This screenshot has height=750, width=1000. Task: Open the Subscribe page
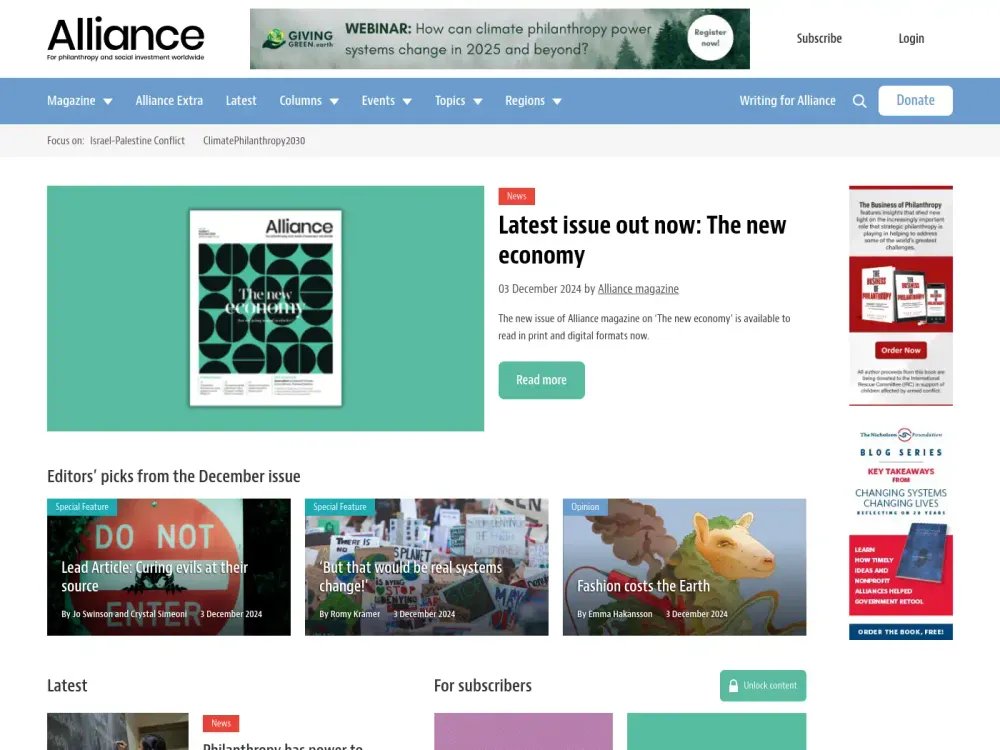(x=819, y=38)
